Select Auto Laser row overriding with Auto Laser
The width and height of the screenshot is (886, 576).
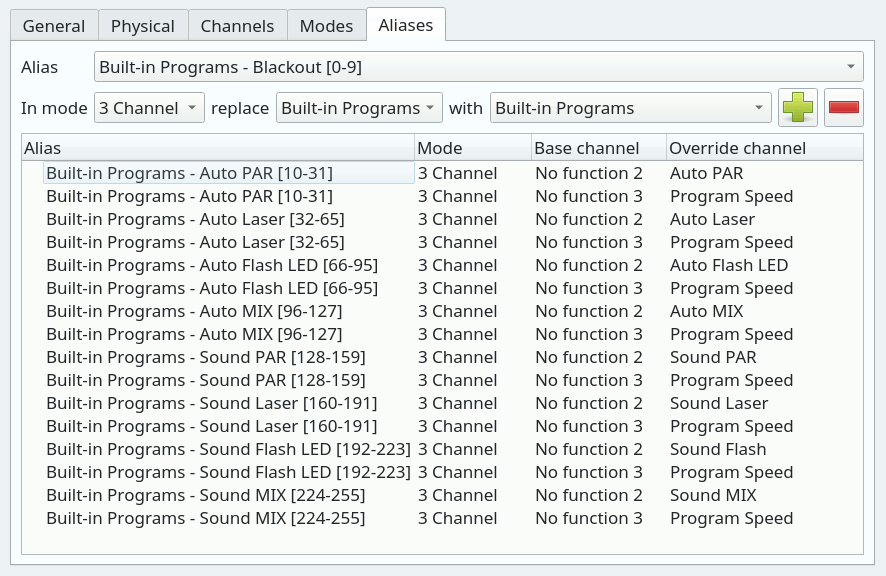pyautogui.click(x=442, y=219)
